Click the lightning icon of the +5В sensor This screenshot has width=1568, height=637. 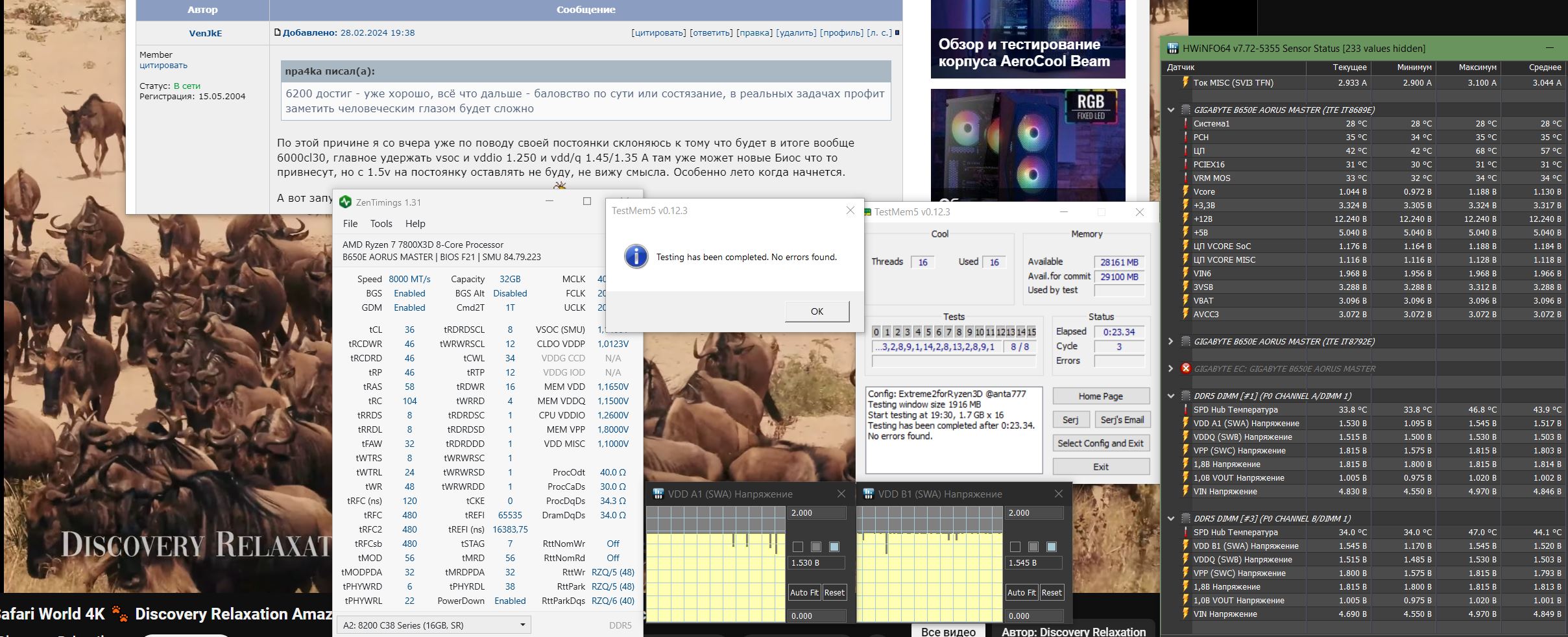(x=1185, y=232)
